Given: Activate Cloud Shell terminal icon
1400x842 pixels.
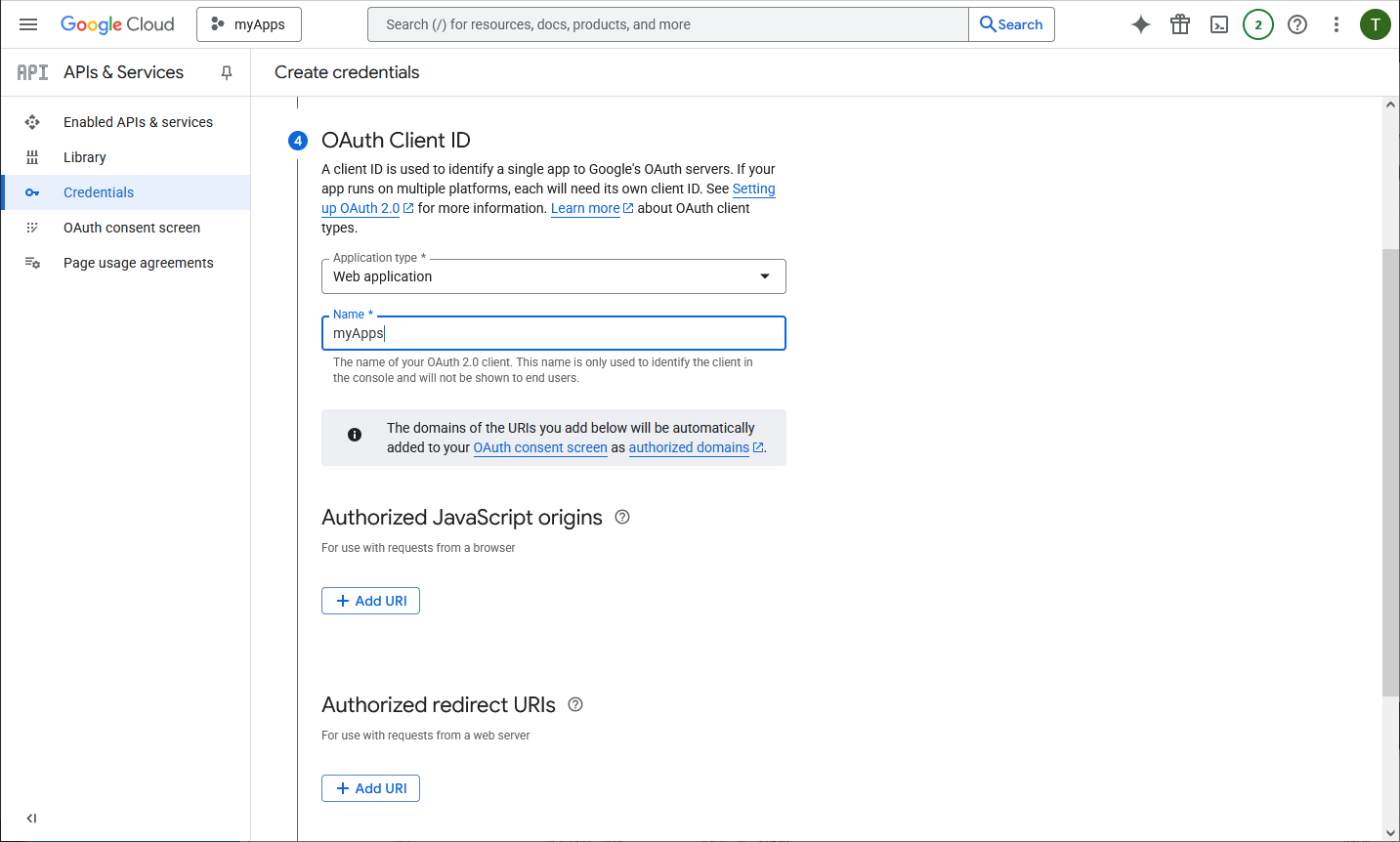Looking at the screenshot, I should click(1219, 24).
